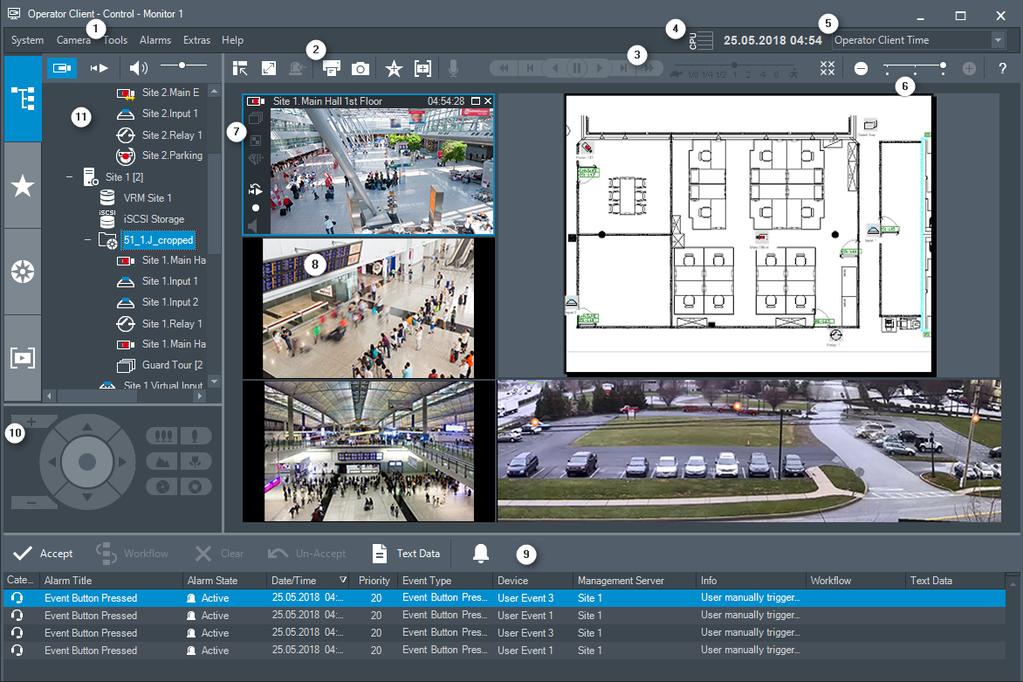
Task: Click the full-screen expand arrows icon
Action: pos(269,68)
